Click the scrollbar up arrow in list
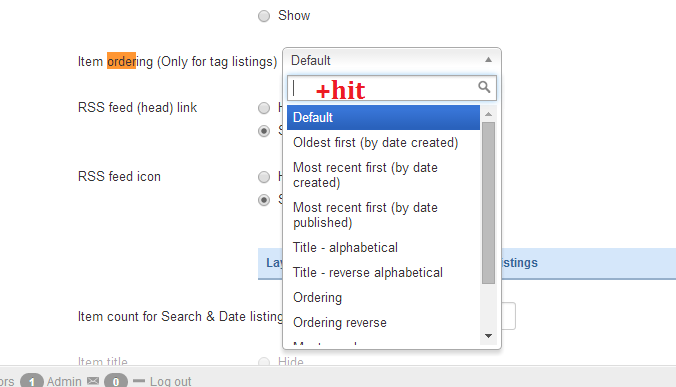The height and width of the screenshot is (387, 676). tap(488, 114)
